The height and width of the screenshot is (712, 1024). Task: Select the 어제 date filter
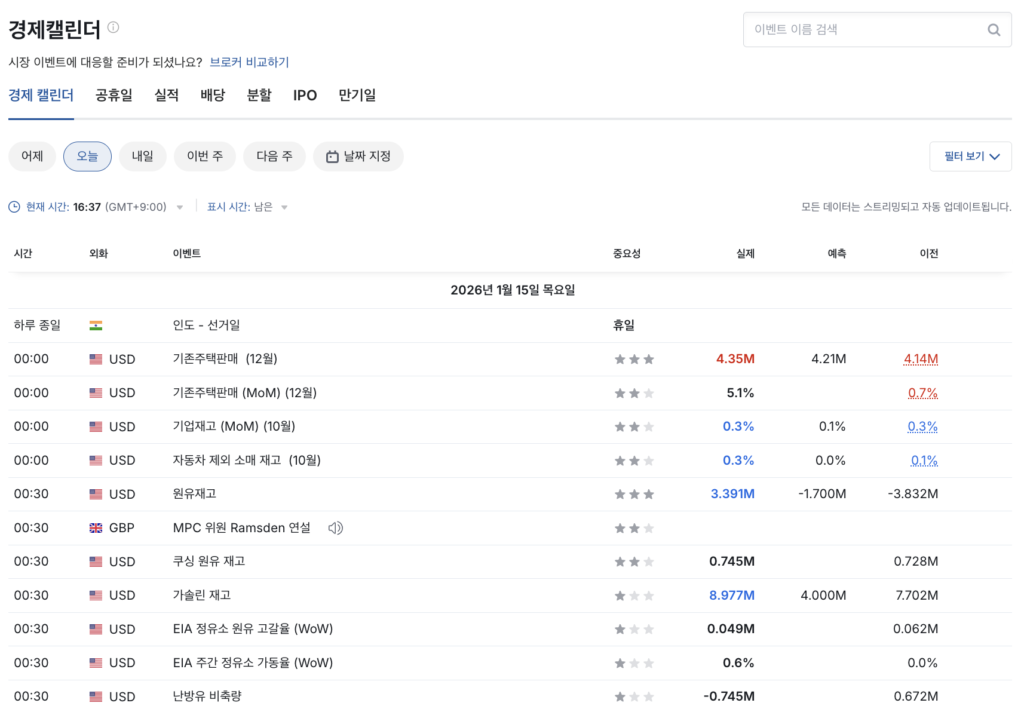pos(32,156)
